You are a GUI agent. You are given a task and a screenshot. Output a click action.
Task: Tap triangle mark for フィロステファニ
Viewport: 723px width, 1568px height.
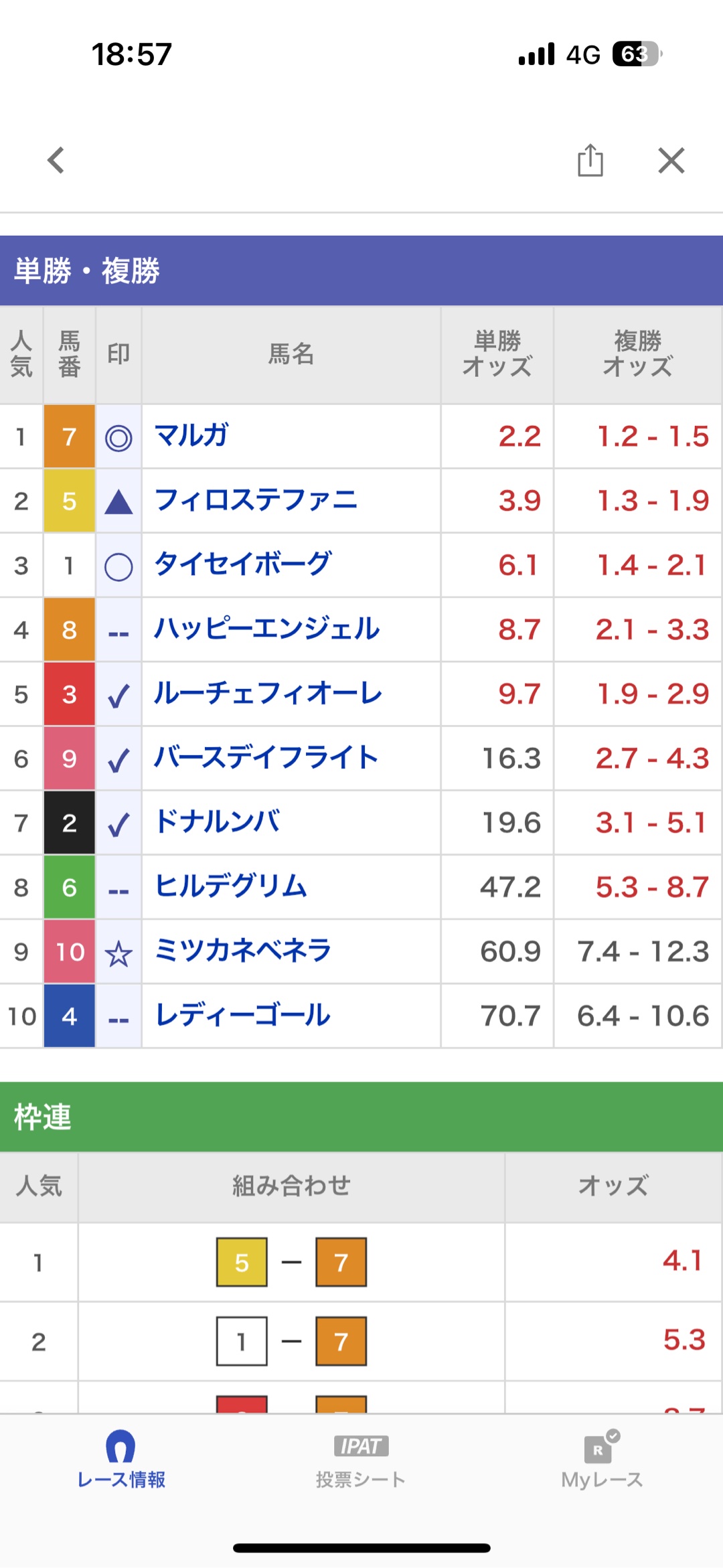point(118,502)
